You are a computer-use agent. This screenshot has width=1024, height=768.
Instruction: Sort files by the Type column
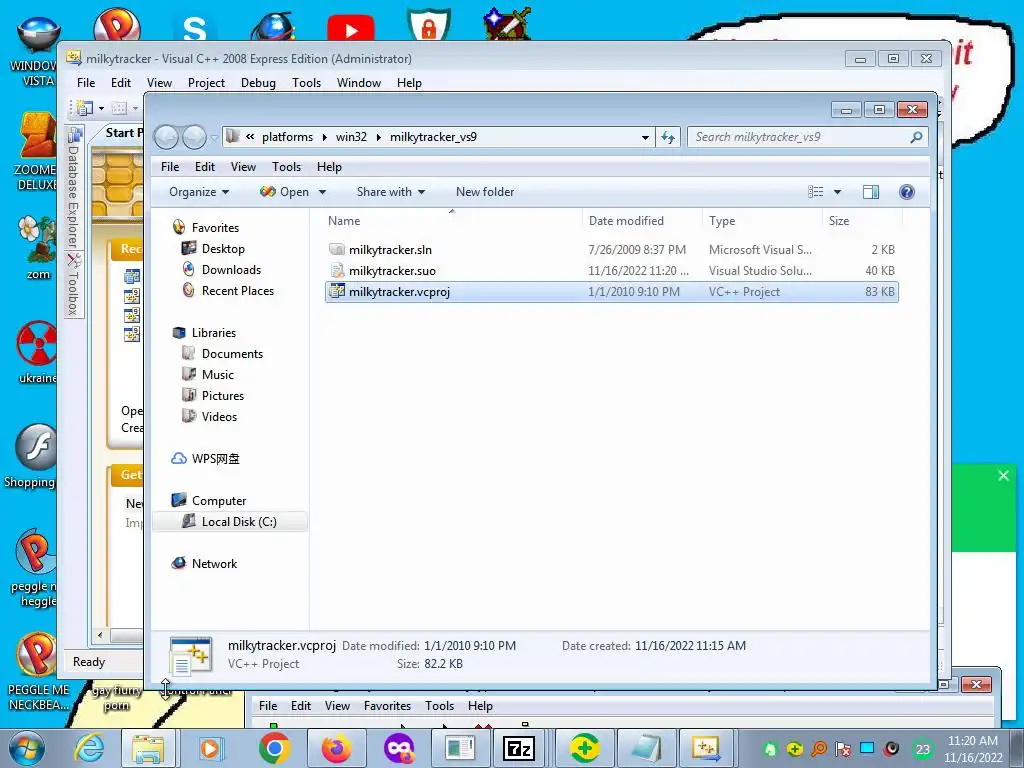(x=761, y=221)
